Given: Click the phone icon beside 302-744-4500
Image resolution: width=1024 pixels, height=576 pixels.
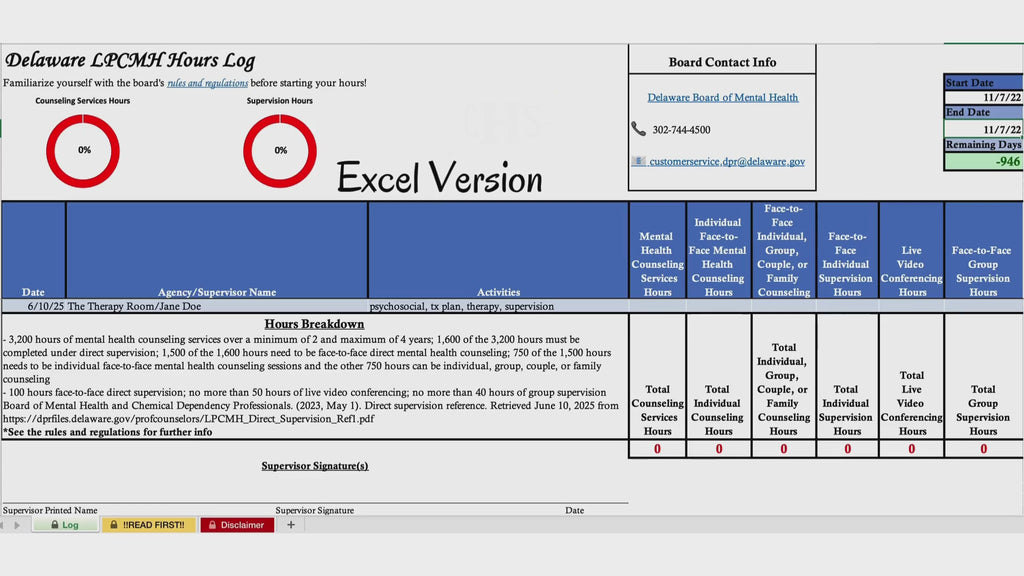Looking at the screenshot, I should (x=638, y=129).
